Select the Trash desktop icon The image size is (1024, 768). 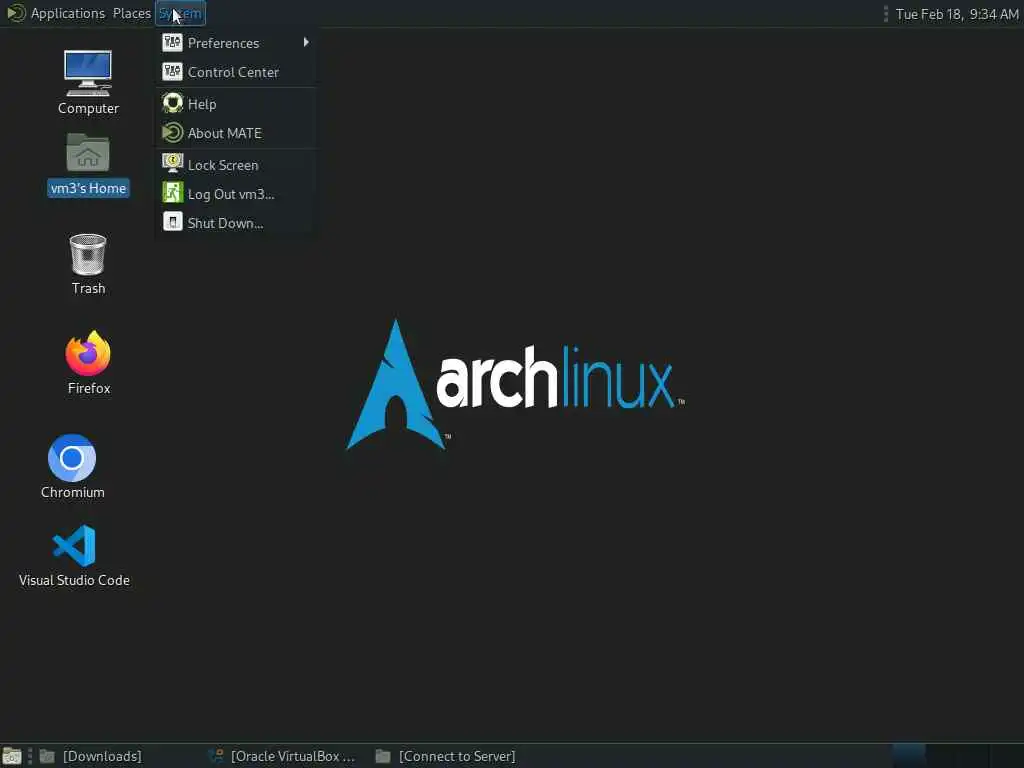coord(88,264)
